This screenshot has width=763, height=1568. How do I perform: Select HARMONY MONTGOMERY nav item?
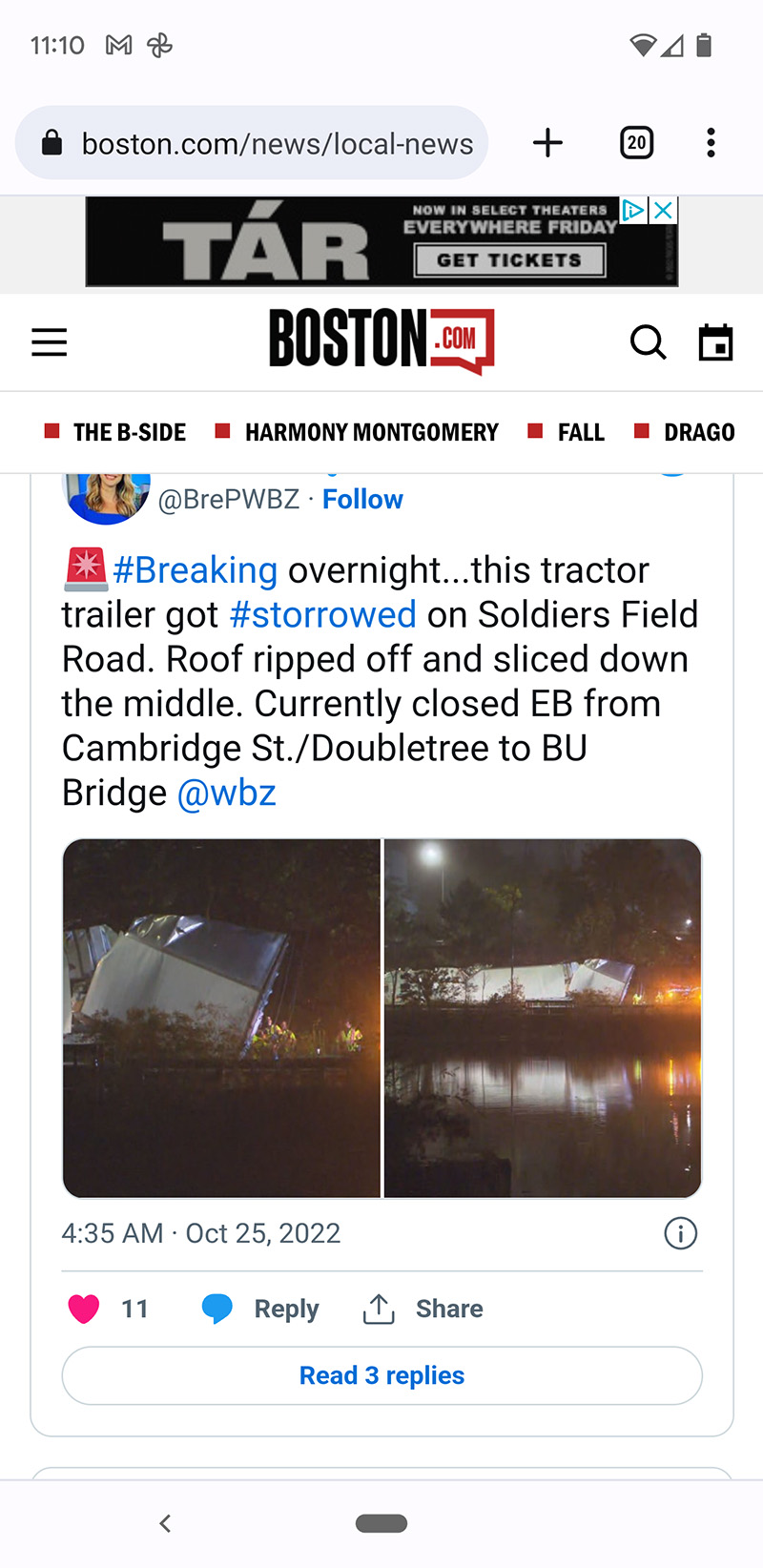[x=371, y=432]
